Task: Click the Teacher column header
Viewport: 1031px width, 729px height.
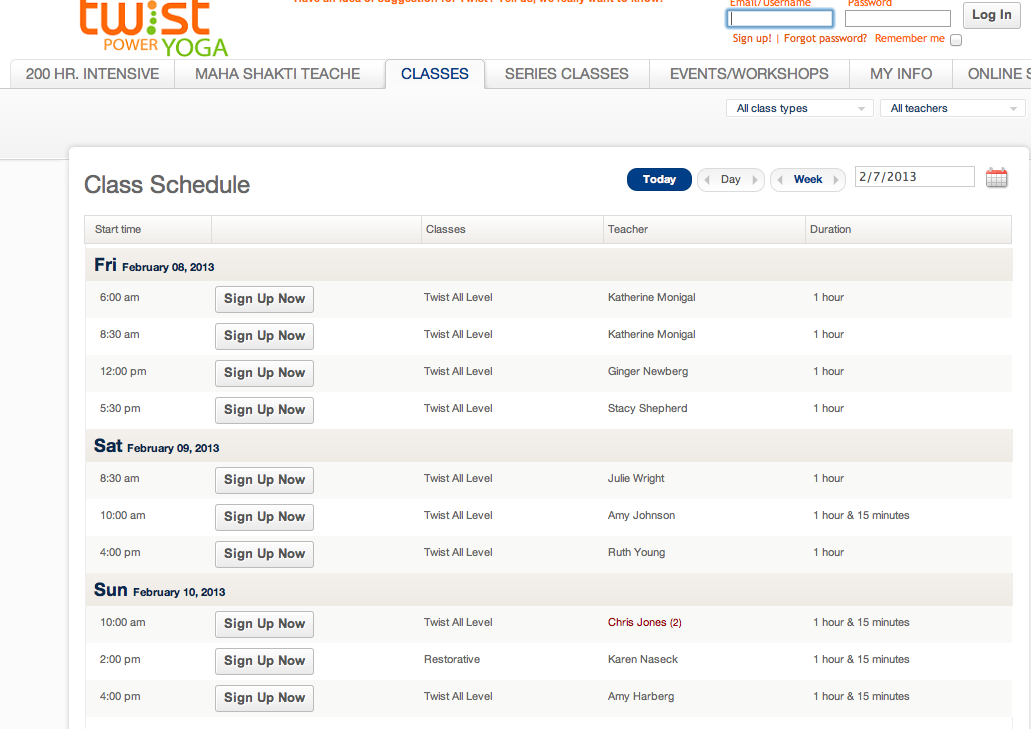Action: pyautogui.click(x=704, y=229)
